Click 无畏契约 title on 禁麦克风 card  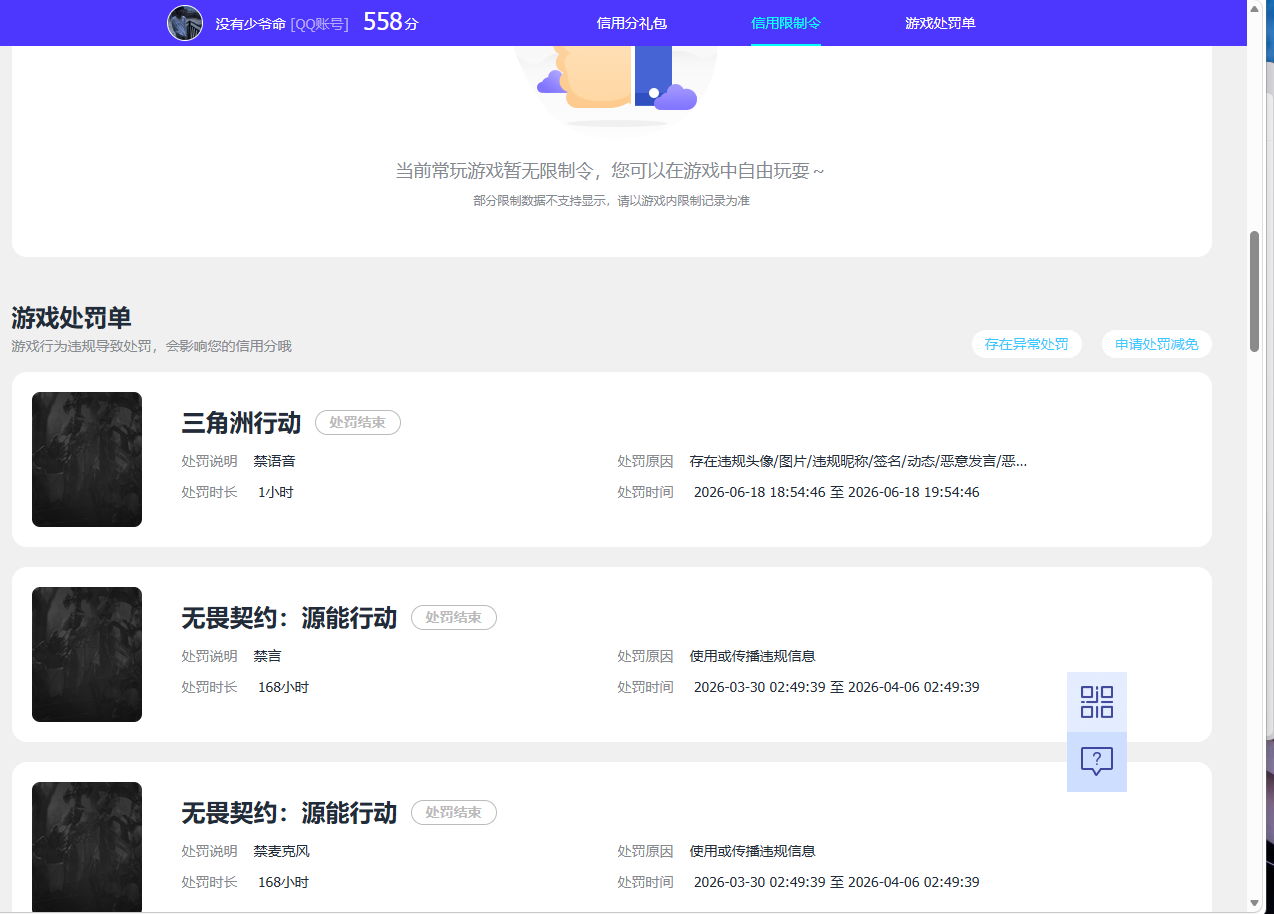coord(289,813)
